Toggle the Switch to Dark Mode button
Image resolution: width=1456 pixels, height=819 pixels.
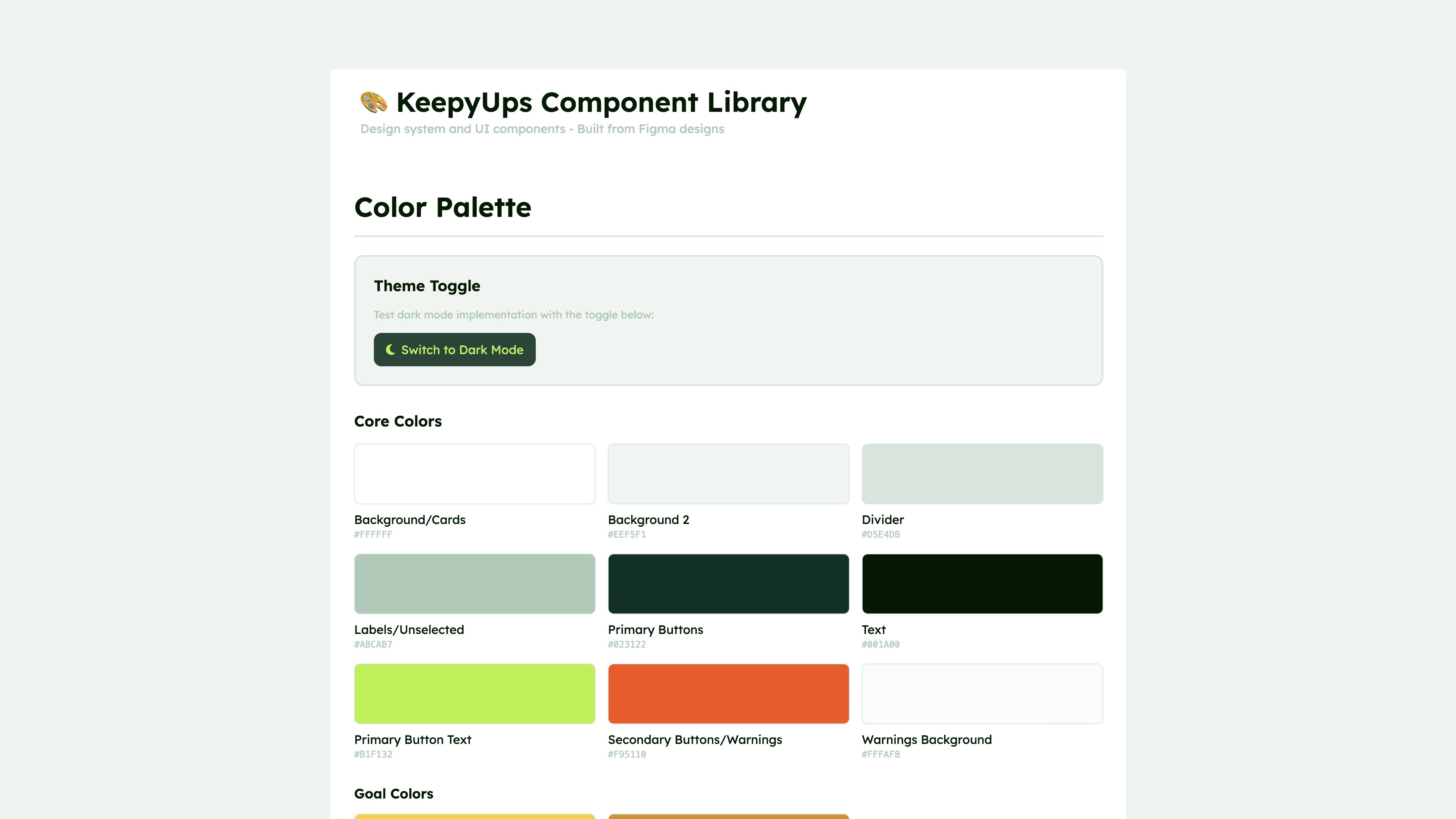(x=455, y=350)
